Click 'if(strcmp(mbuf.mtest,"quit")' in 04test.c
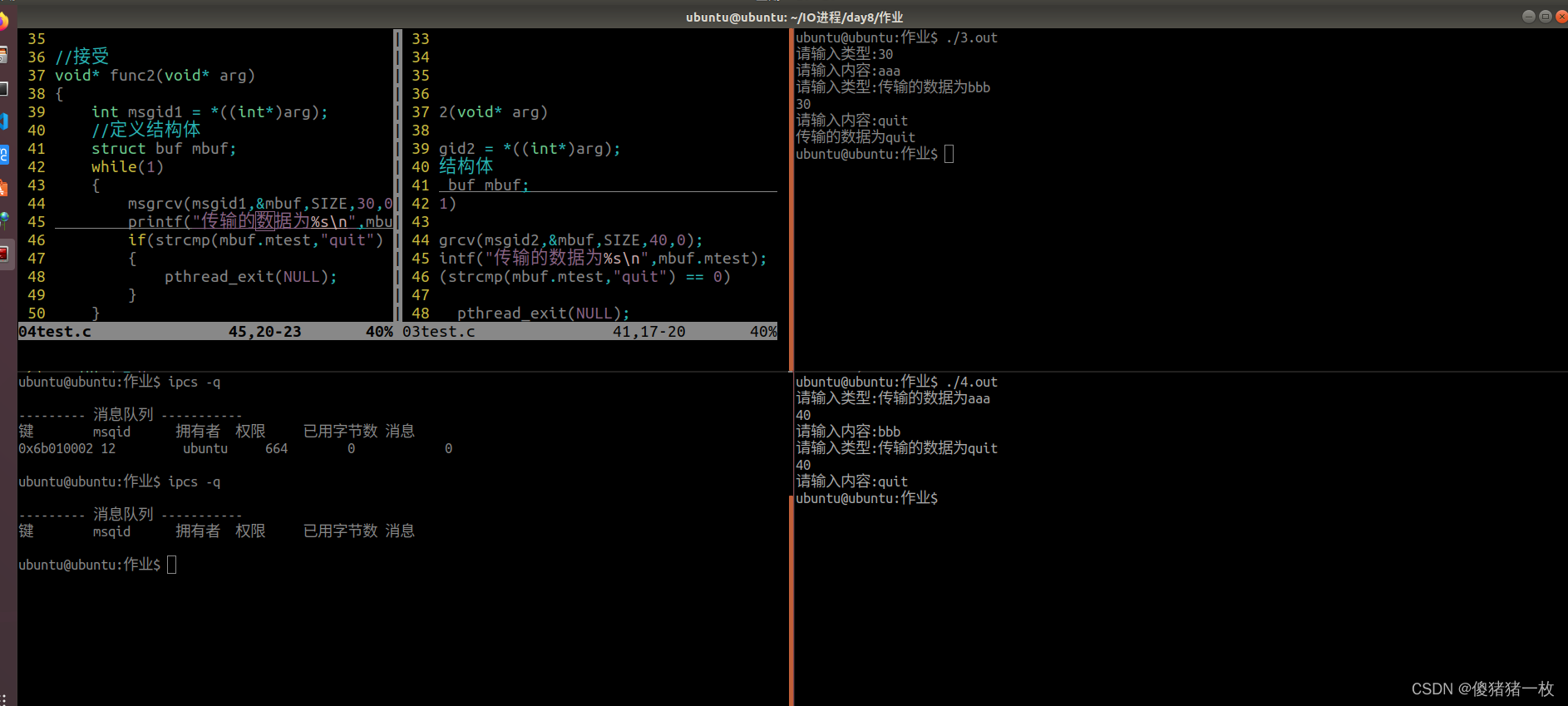 256,240
